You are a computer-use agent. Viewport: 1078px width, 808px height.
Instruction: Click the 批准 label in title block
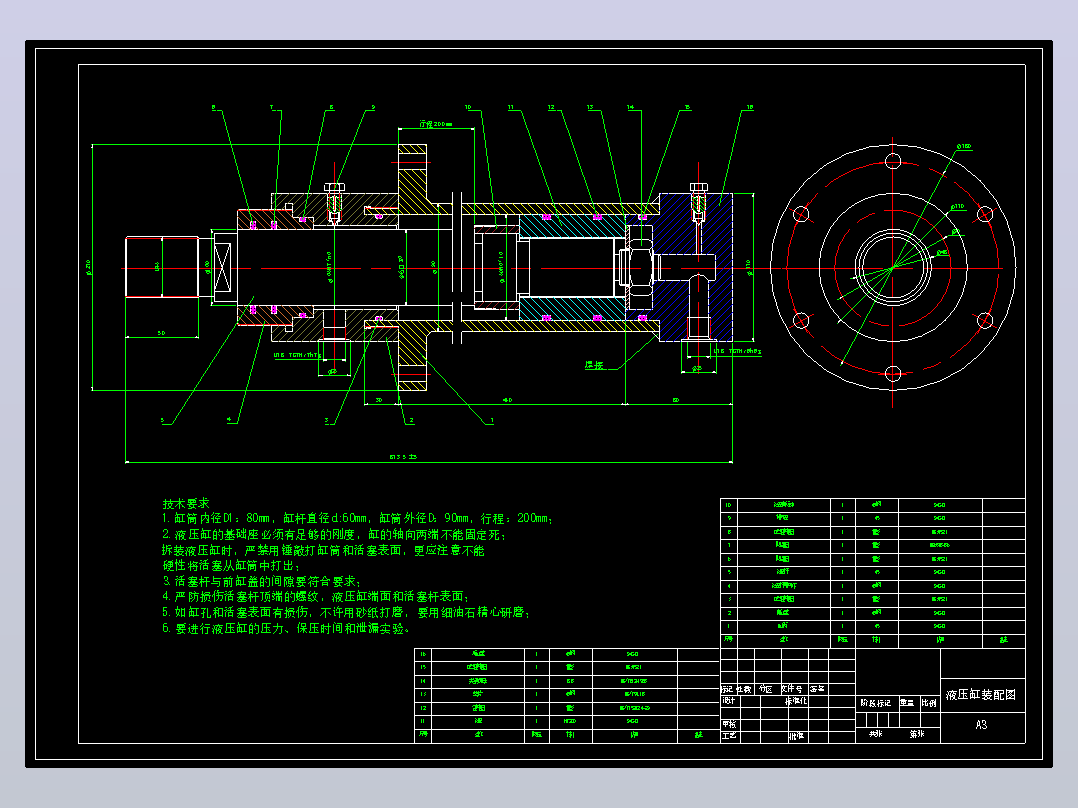[796, 736]
